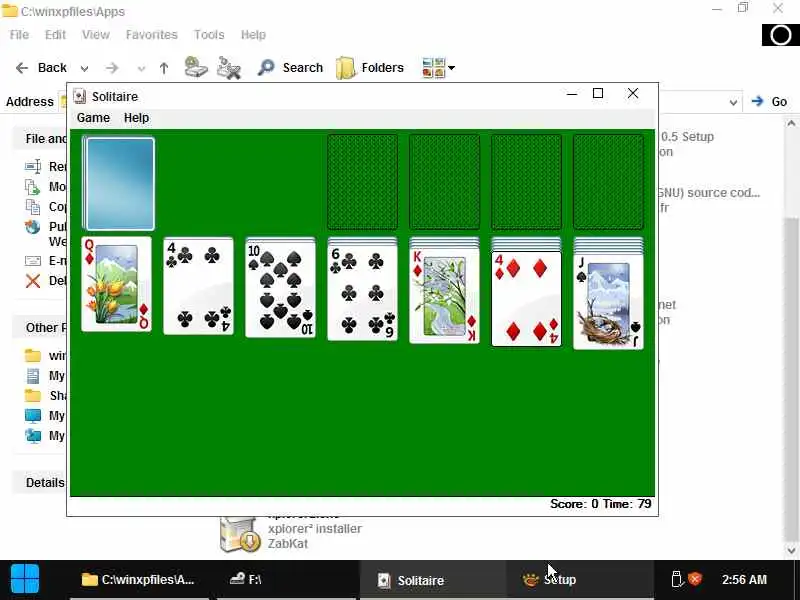800x600 pixels.
Task: Expand the Back button history dropdown
Action: 85,68
